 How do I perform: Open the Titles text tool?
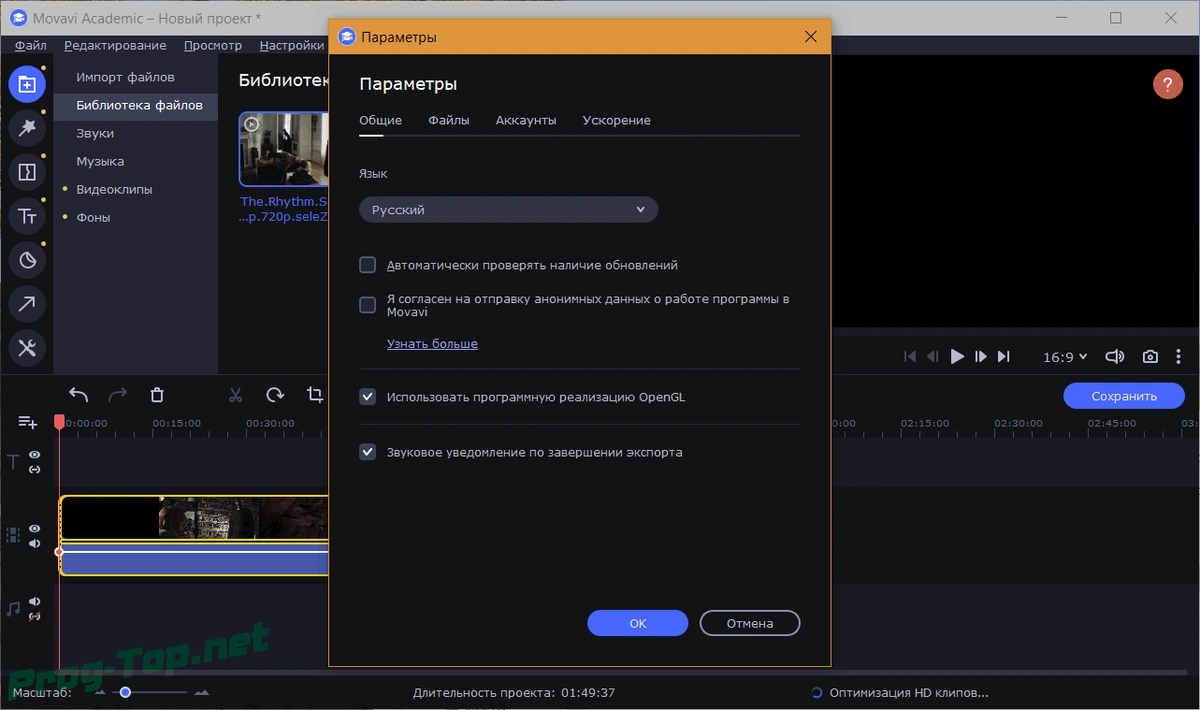pyautogui.click(x=27, y=216)
